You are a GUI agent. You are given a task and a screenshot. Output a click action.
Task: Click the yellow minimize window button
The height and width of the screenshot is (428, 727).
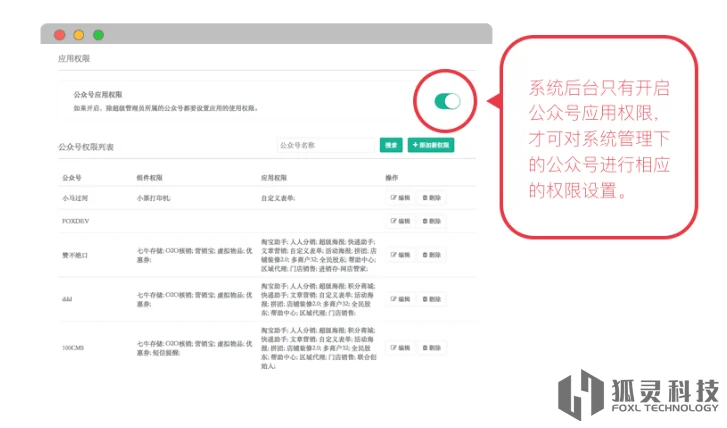point(79,35)
